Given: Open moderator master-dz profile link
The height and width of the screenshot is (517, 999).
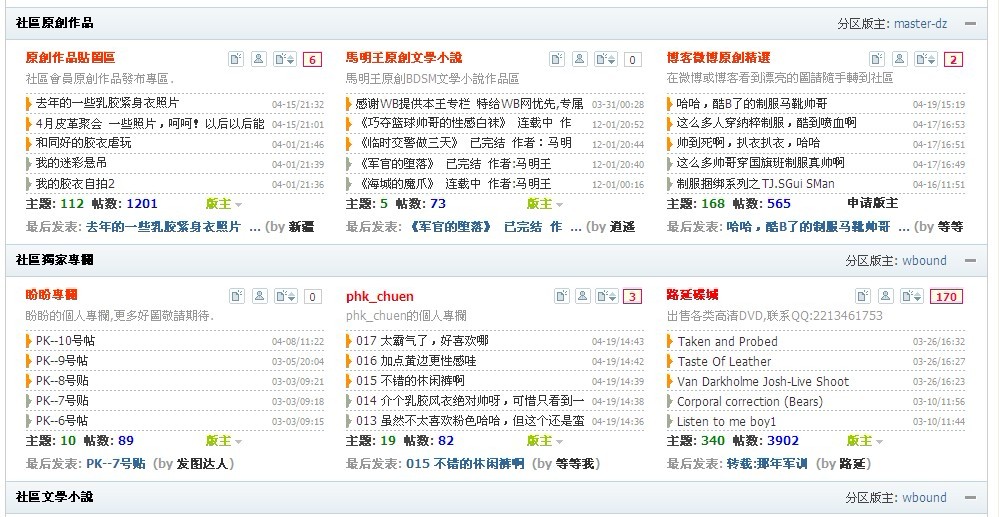Looking at the screenshot, I should point(920,24).
